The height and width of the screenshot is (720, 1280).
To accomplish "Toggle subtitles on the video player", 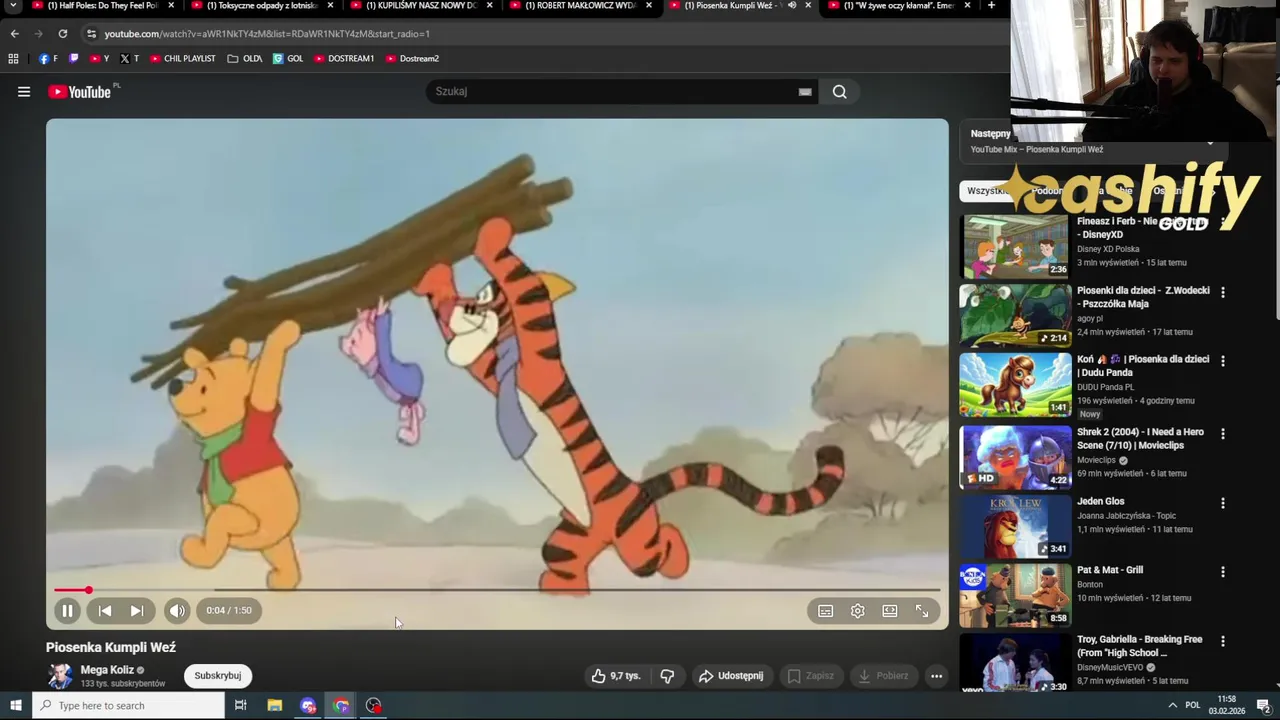I will (826, 611).
